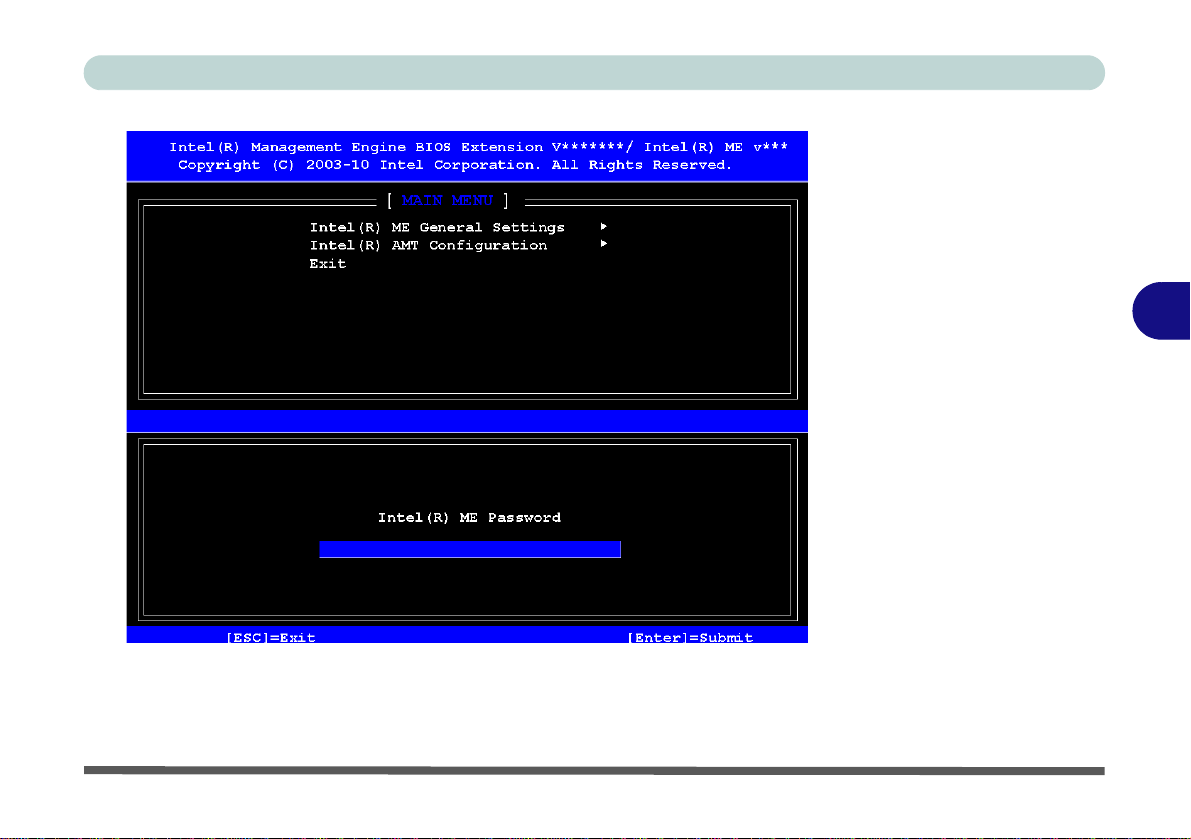This screenshot has width=1191, height=839.
Task: Open Intel(R) AMT Configuration menu entry
Action: coord(428,245)
